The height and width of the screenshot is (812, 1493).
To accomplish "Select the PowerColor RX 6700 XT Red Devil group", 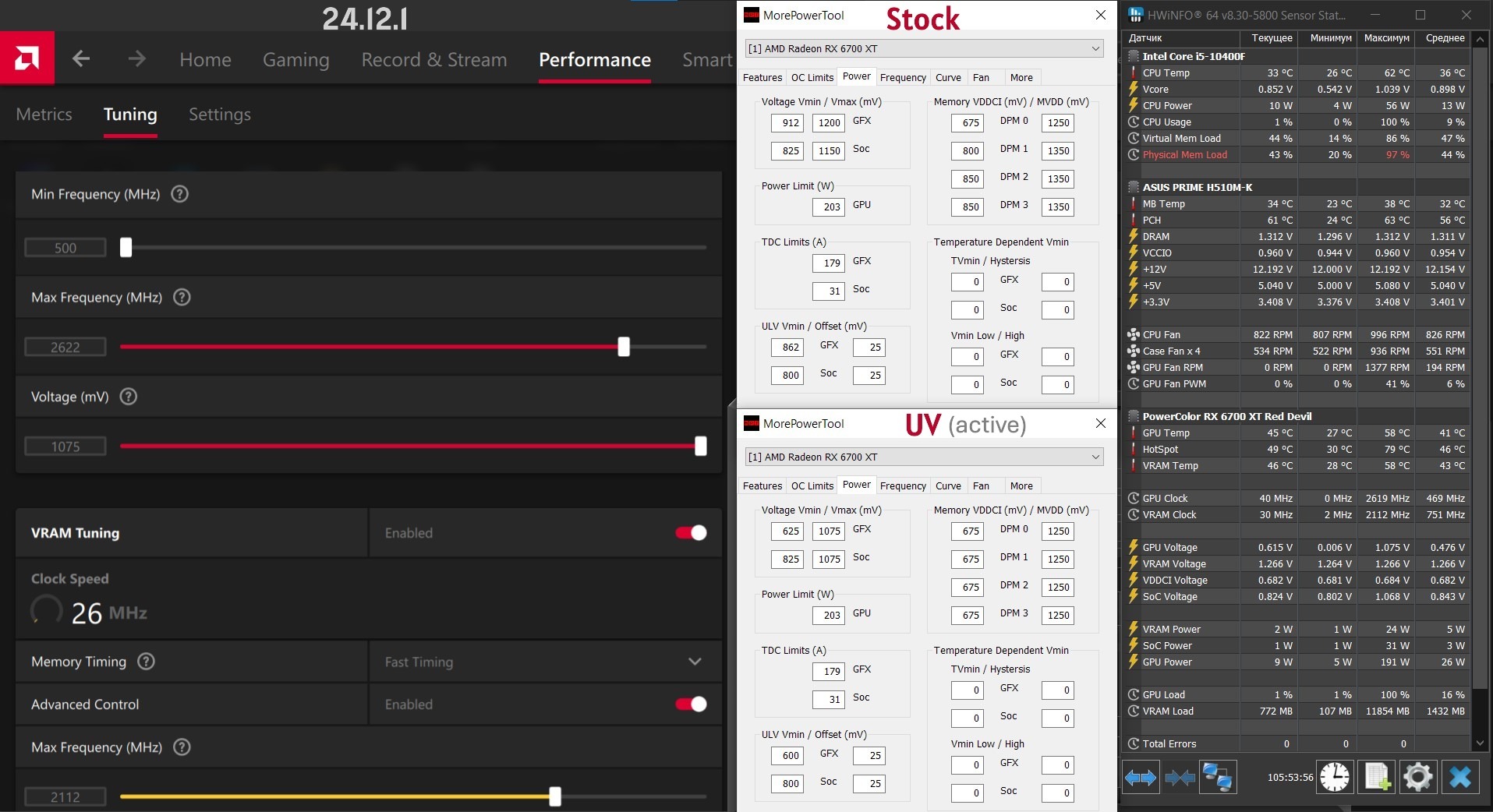I will click(1298, 416).
